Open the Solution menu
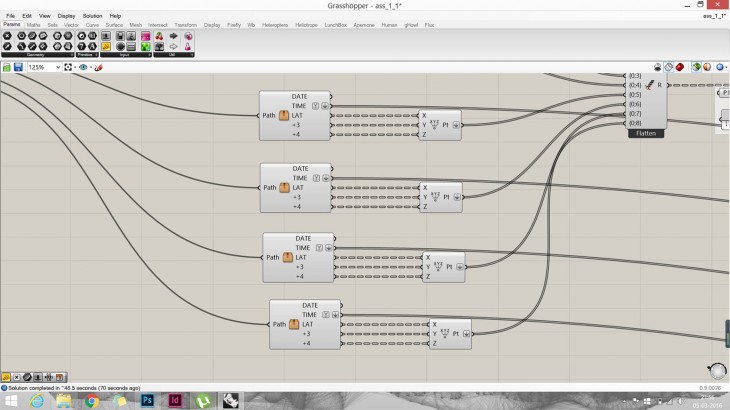 coord(92,16)
